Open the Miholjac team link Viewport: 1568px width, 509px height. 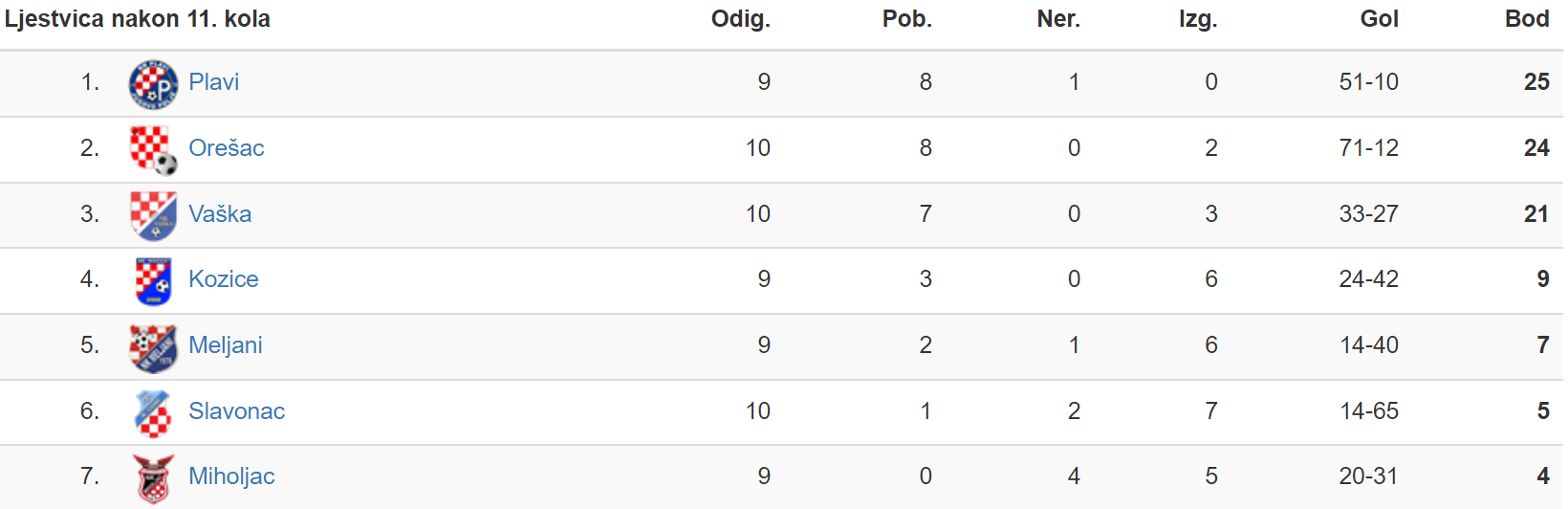[231, 476]
